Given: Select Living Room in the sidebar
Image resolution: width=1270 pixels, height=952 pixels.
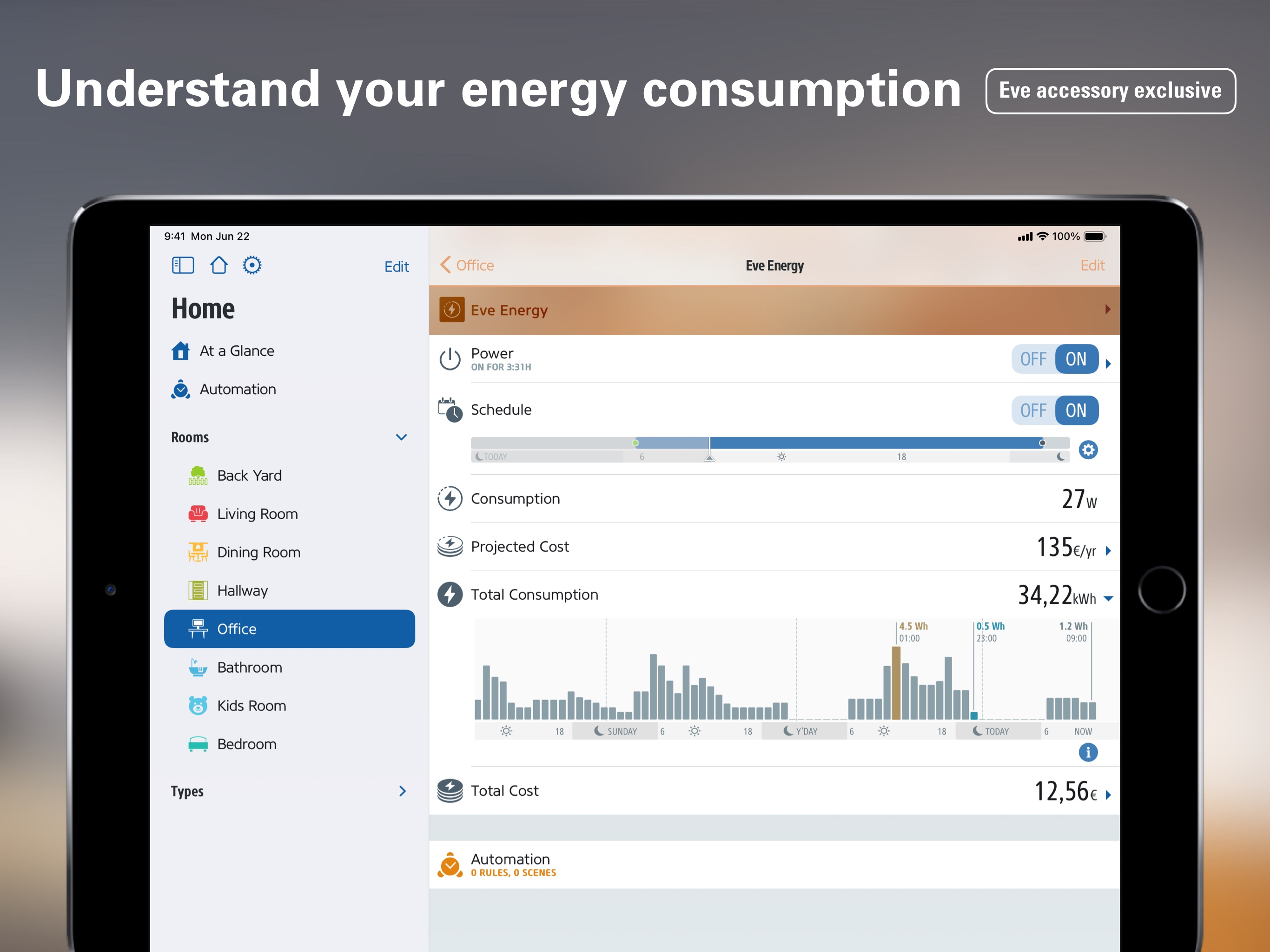Looking at the screenshot, I should click(x=257, y=514).
